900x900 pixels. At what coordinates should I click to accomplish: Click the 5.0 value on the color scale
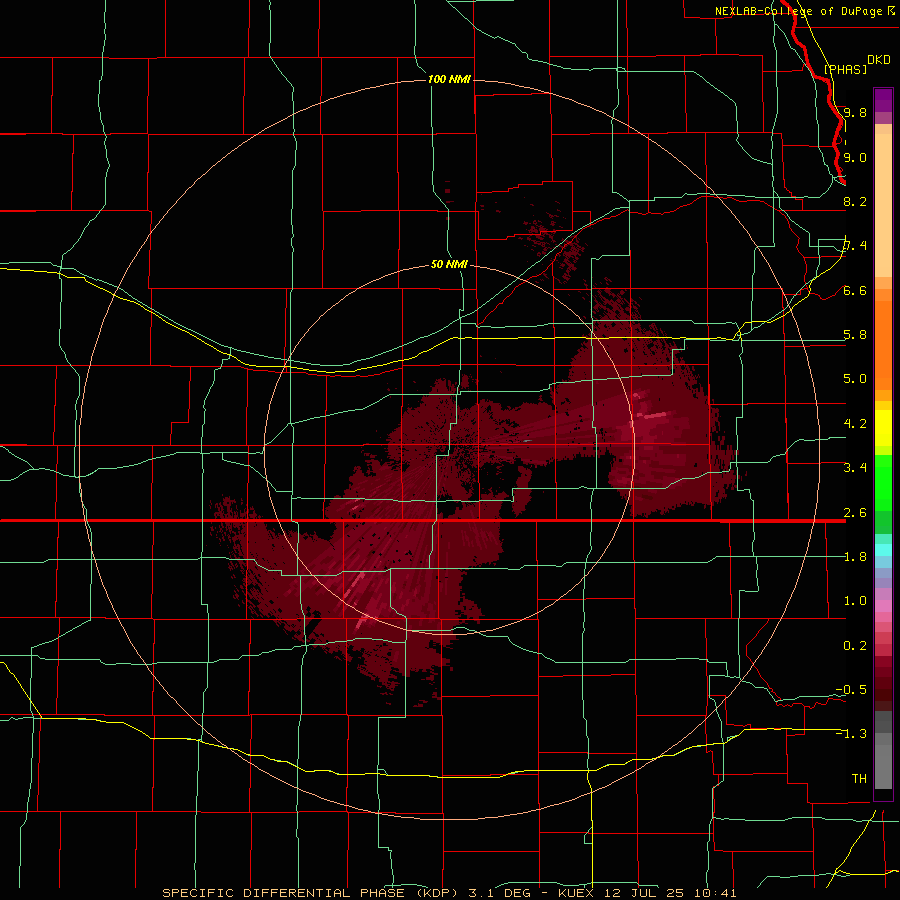point(855,379)
